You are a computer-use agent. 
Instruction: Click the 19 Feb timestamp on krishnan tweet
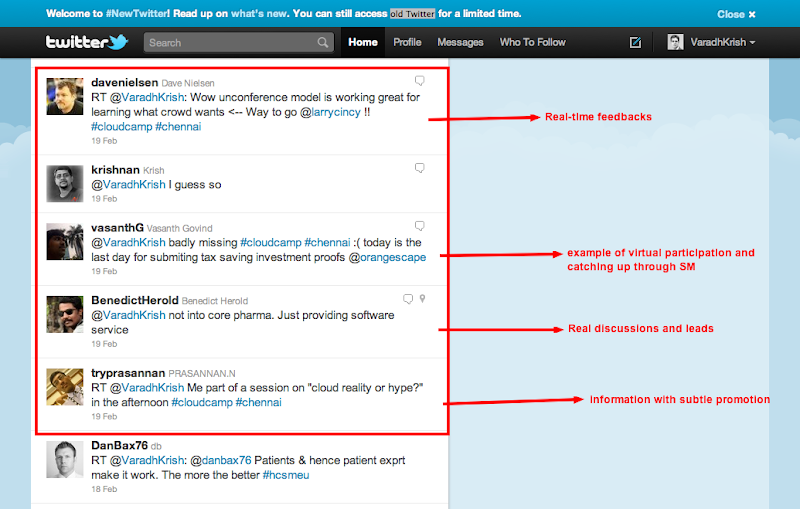[x=104, y=199]
